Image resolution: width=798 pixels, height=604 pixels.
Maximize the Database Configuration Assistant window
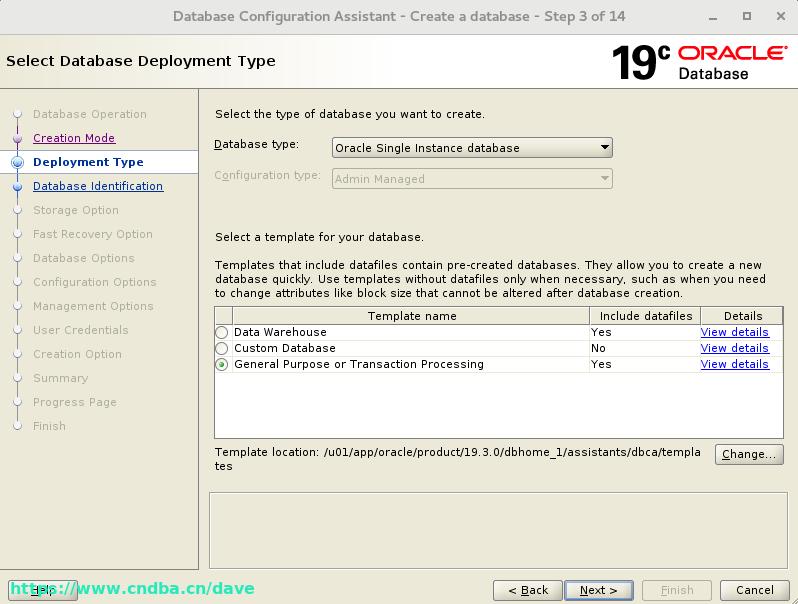click(747, 16)
